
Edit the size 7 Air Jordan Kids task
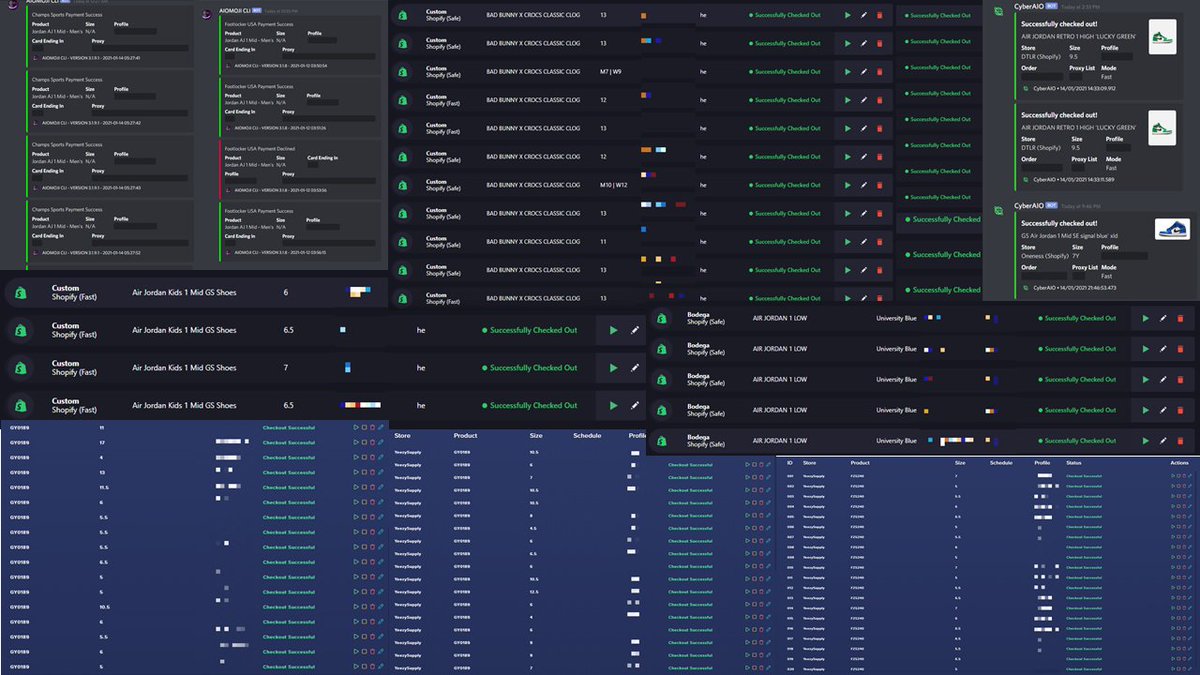coord(635,368)
